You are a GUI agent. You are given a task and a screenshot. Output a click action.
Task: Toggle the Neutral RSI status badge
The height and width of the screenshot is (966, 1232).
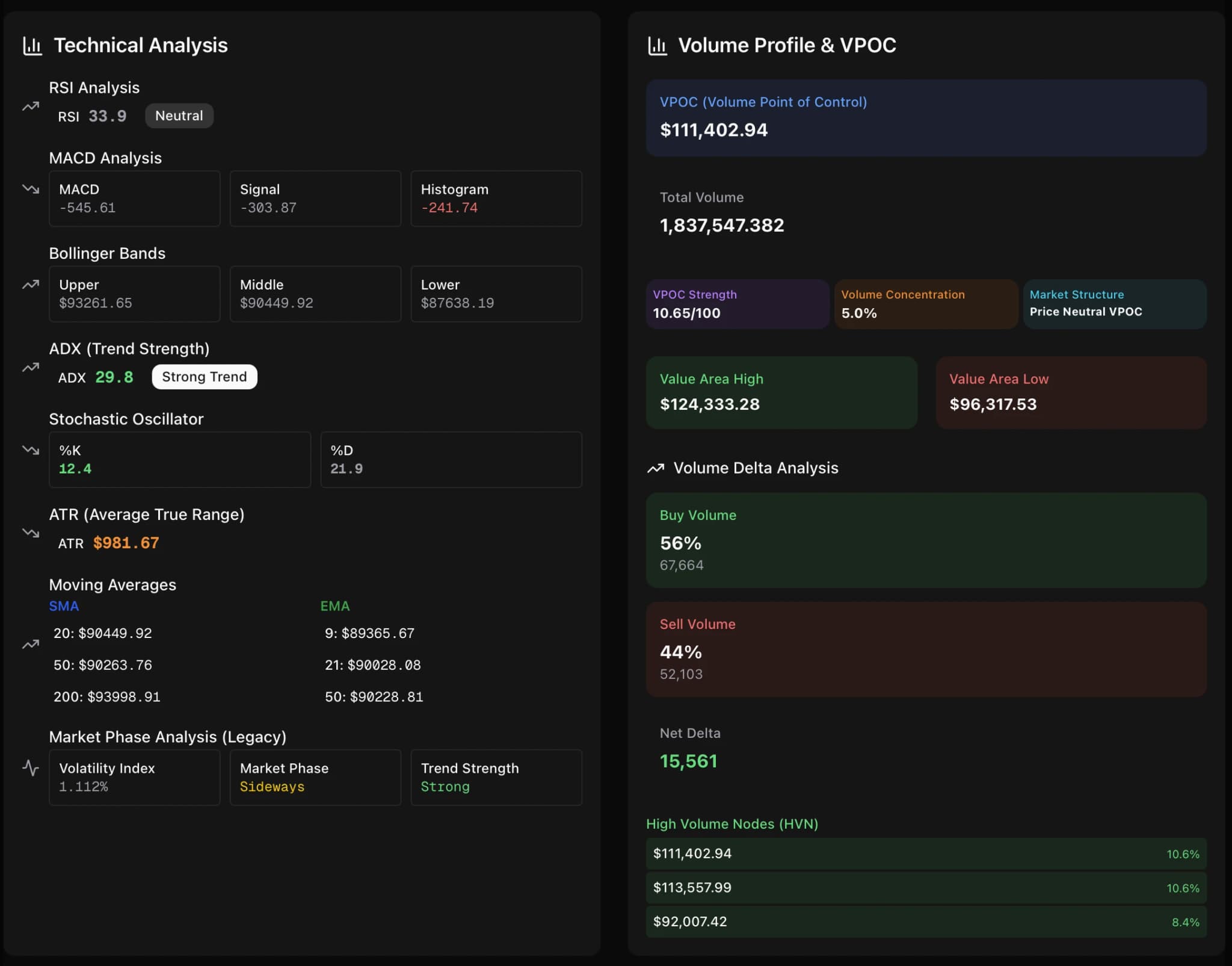pyautogui.click(x=179, y=116)
